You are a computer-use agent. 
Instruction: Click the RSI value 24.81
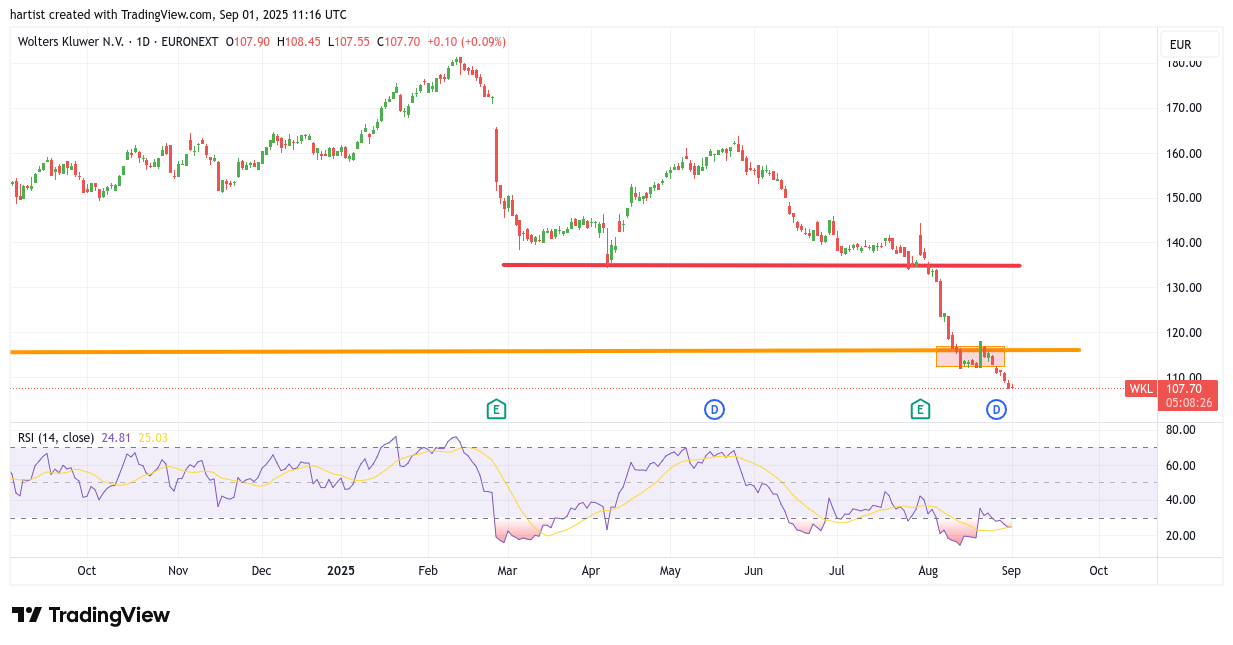tap(116, 438)
